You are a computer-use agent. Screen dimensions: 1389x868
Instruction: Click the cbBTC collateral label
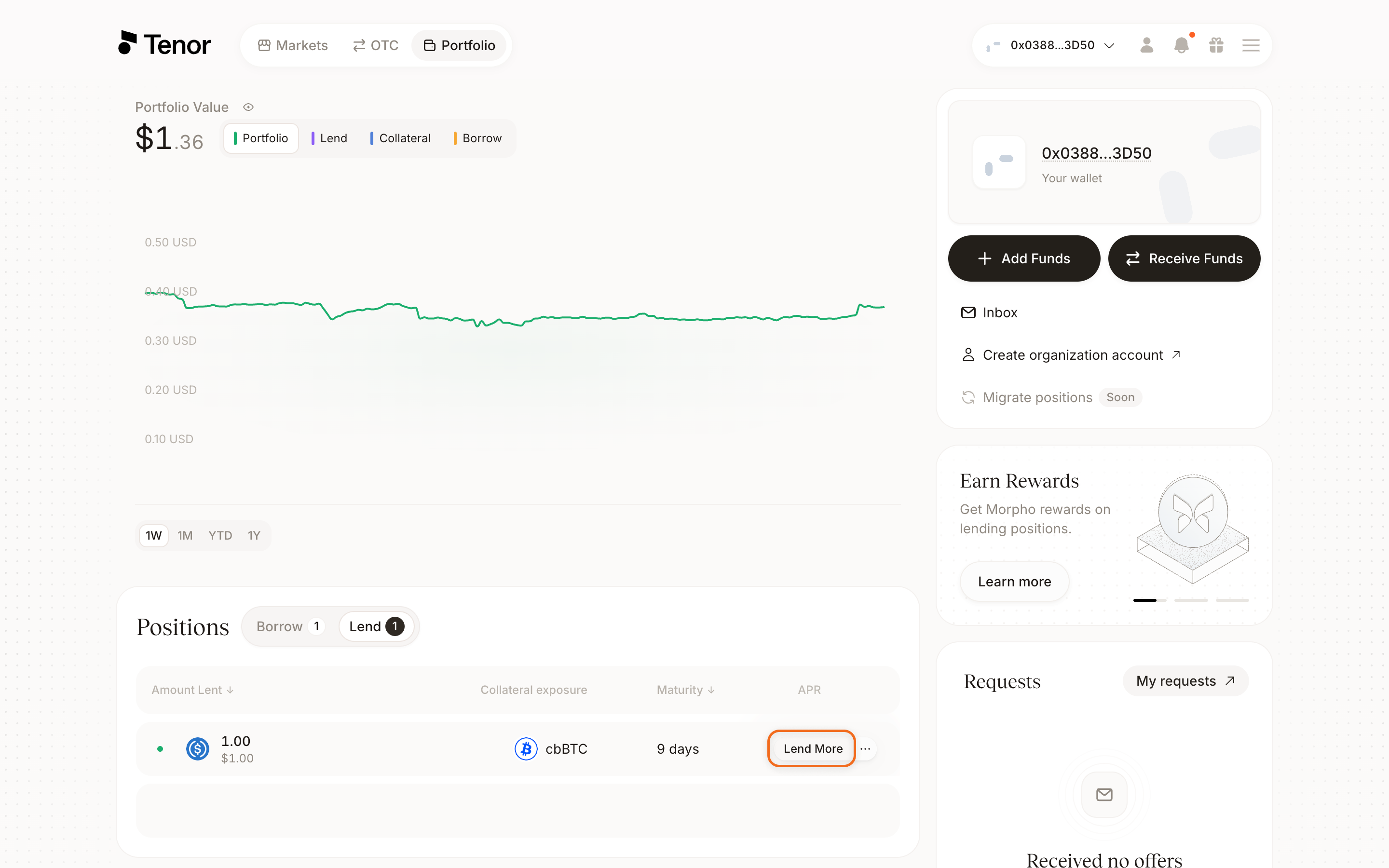[567, 749]
